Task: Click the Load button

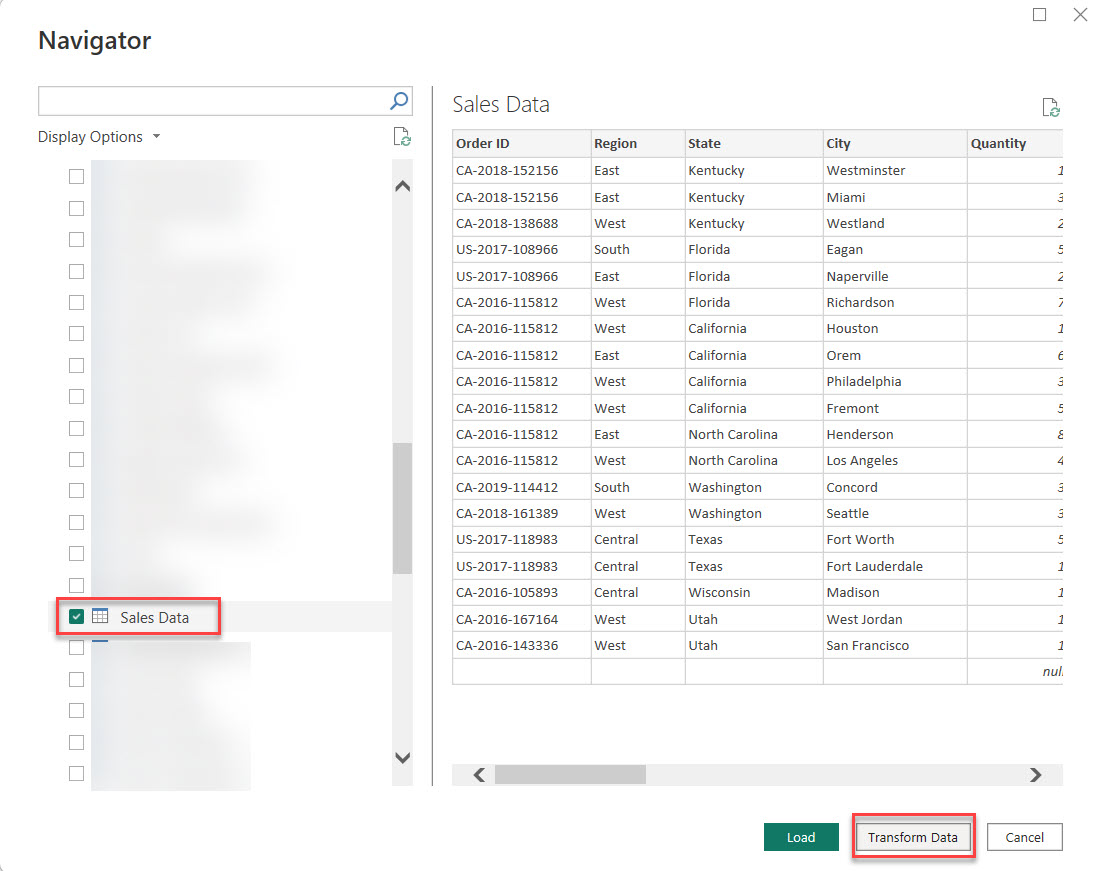Action: click(x=801, y=837)
